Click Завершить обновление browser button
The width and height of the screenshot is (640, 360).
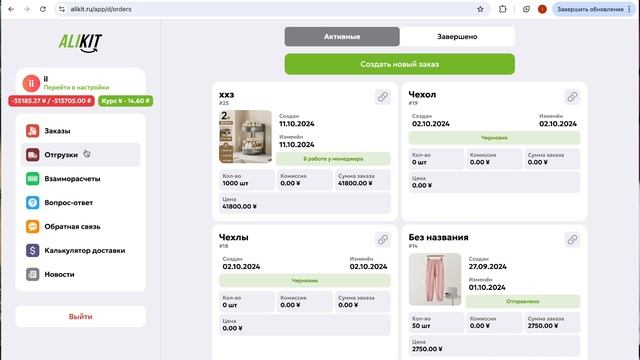coord(593,9)
